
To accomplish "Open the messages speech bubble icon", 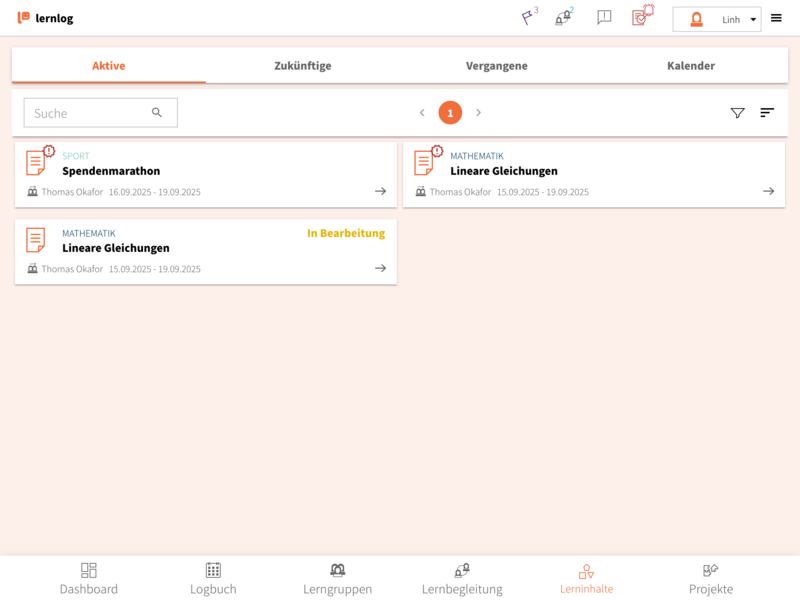I will point(604,18).
